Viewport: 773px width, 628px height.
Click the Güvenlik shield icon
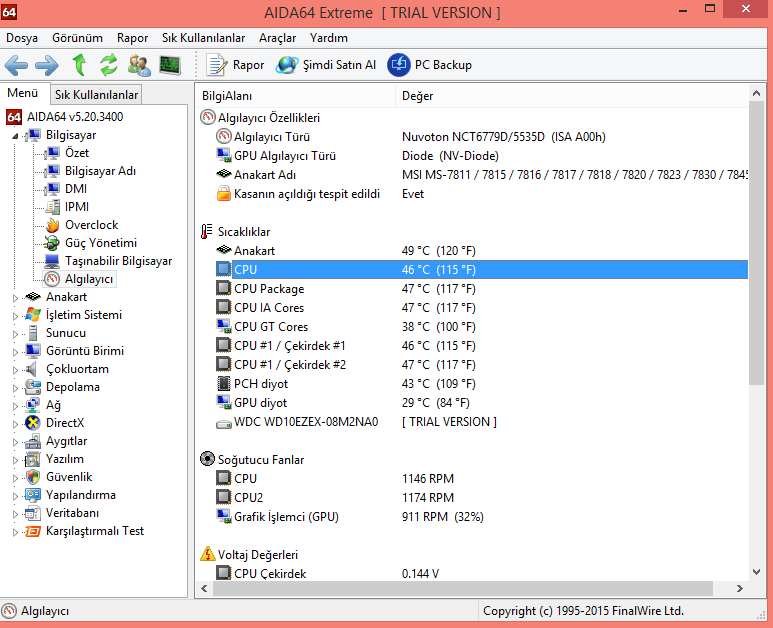[x=33, y=477]
